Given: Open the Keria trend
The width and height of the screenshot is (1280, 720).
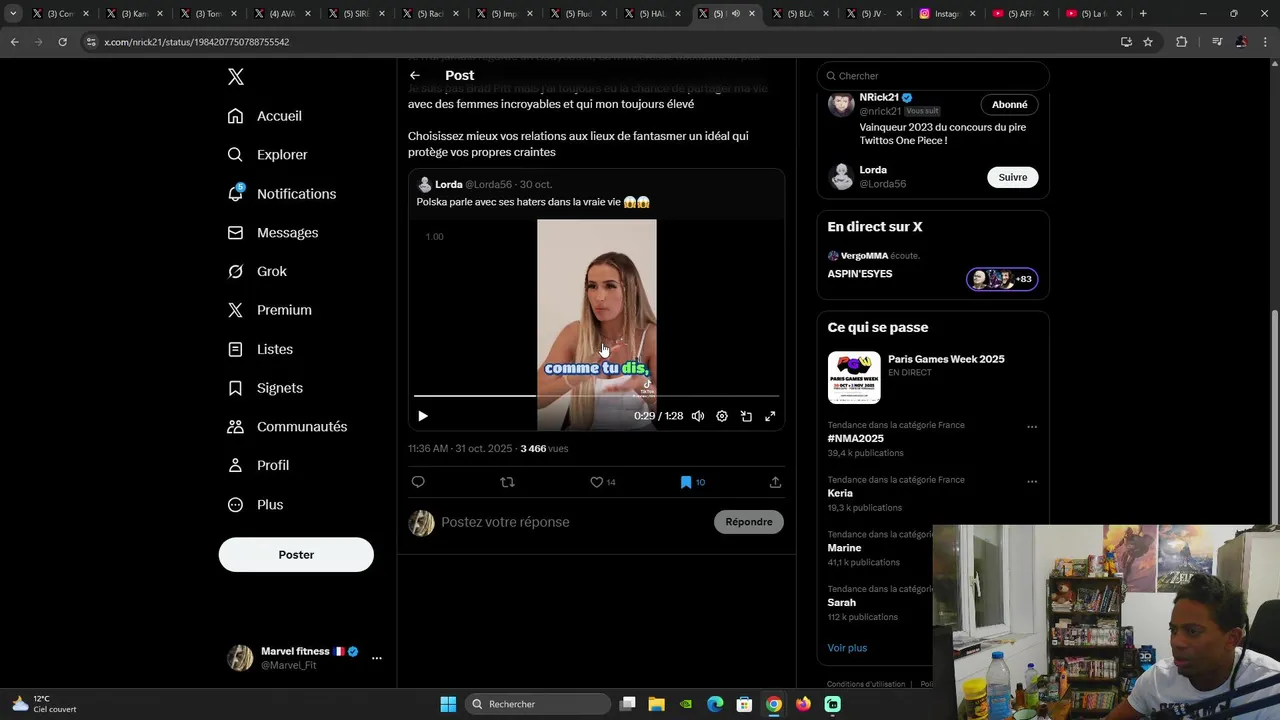Looking at the screenshot, I should pyautogui.click(x=840, y=493).
